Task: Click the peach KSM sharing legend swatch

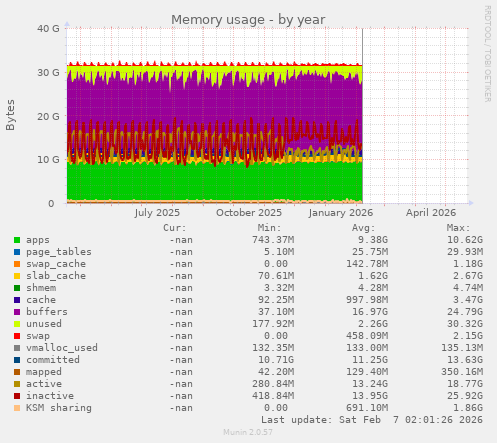Action: pyautogui.click(x=17, y=408)
